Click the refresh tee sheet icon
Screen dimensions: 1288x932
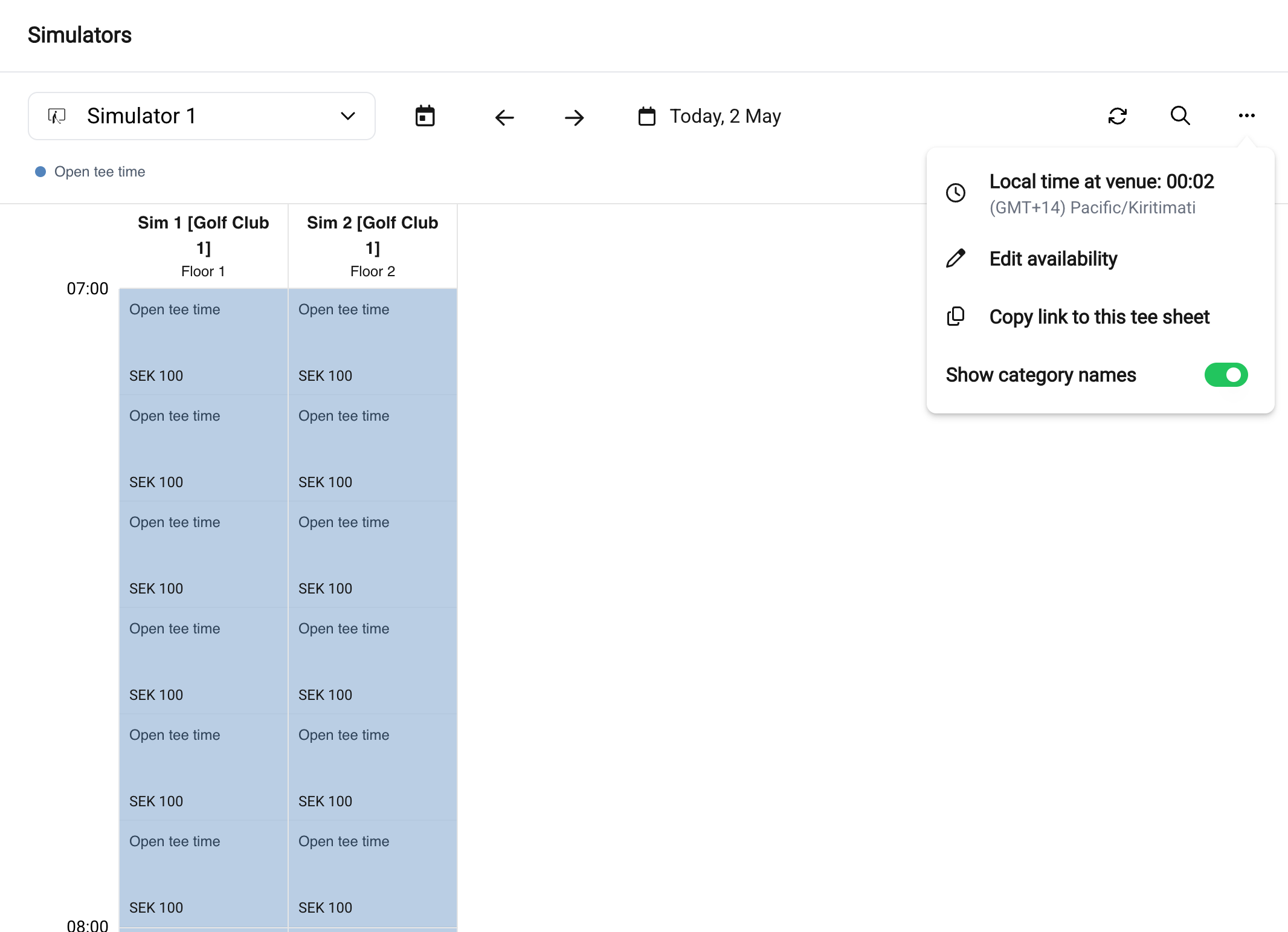click(1117, 116)
